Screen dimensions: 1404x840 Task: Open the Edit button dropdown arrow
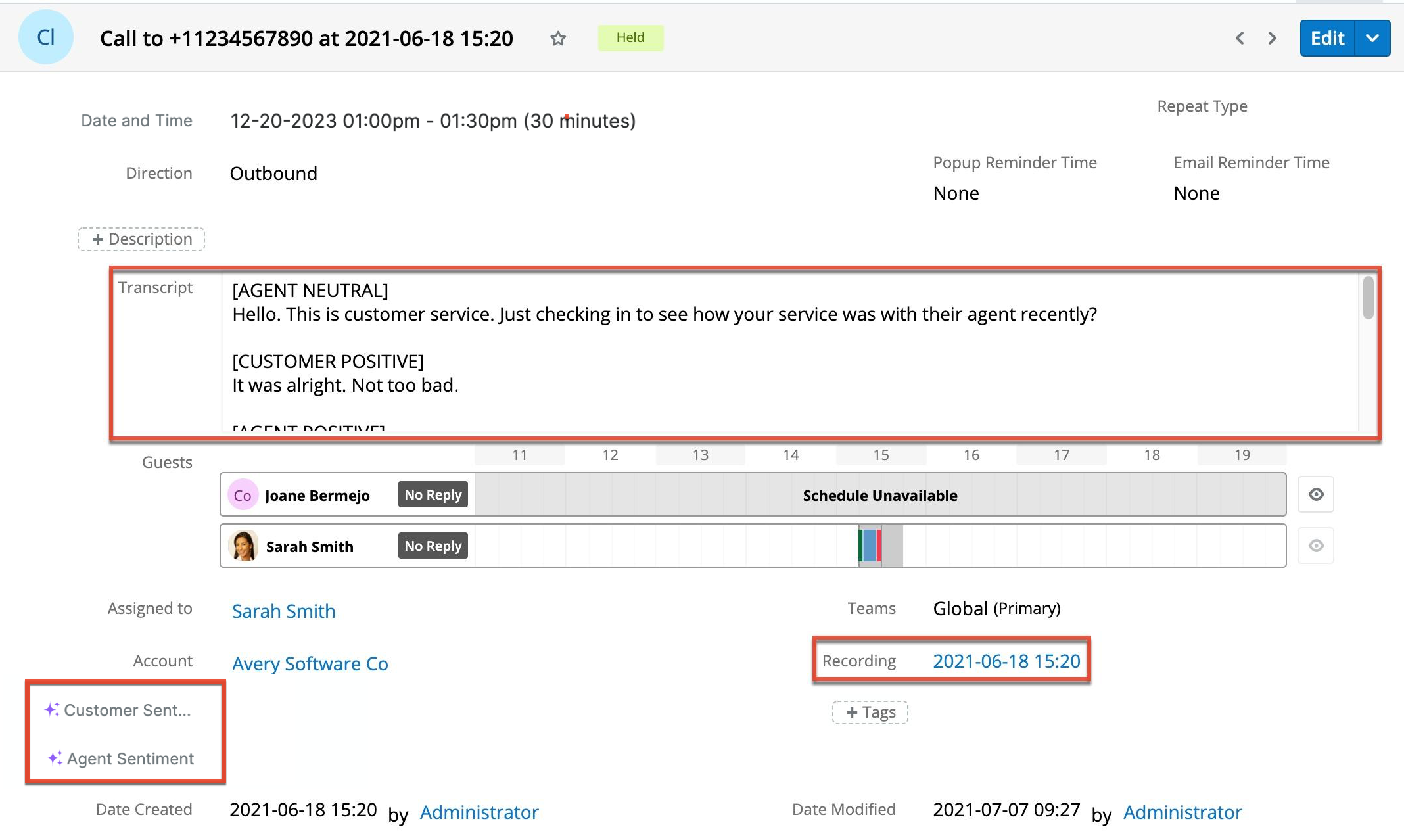pyautogui.click(x=1372, y=38)
